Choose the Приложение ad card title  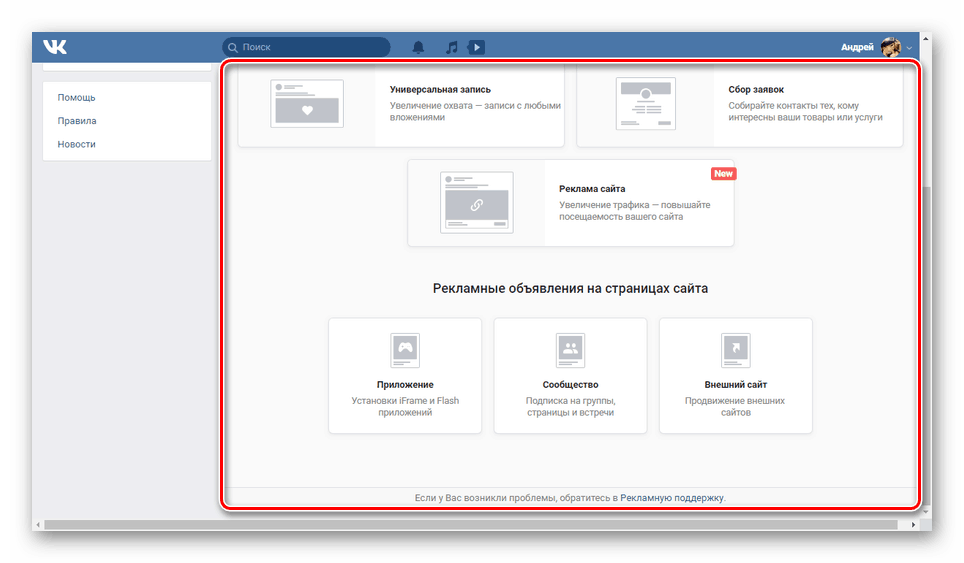pyautogui.click(x=405, y=385)
